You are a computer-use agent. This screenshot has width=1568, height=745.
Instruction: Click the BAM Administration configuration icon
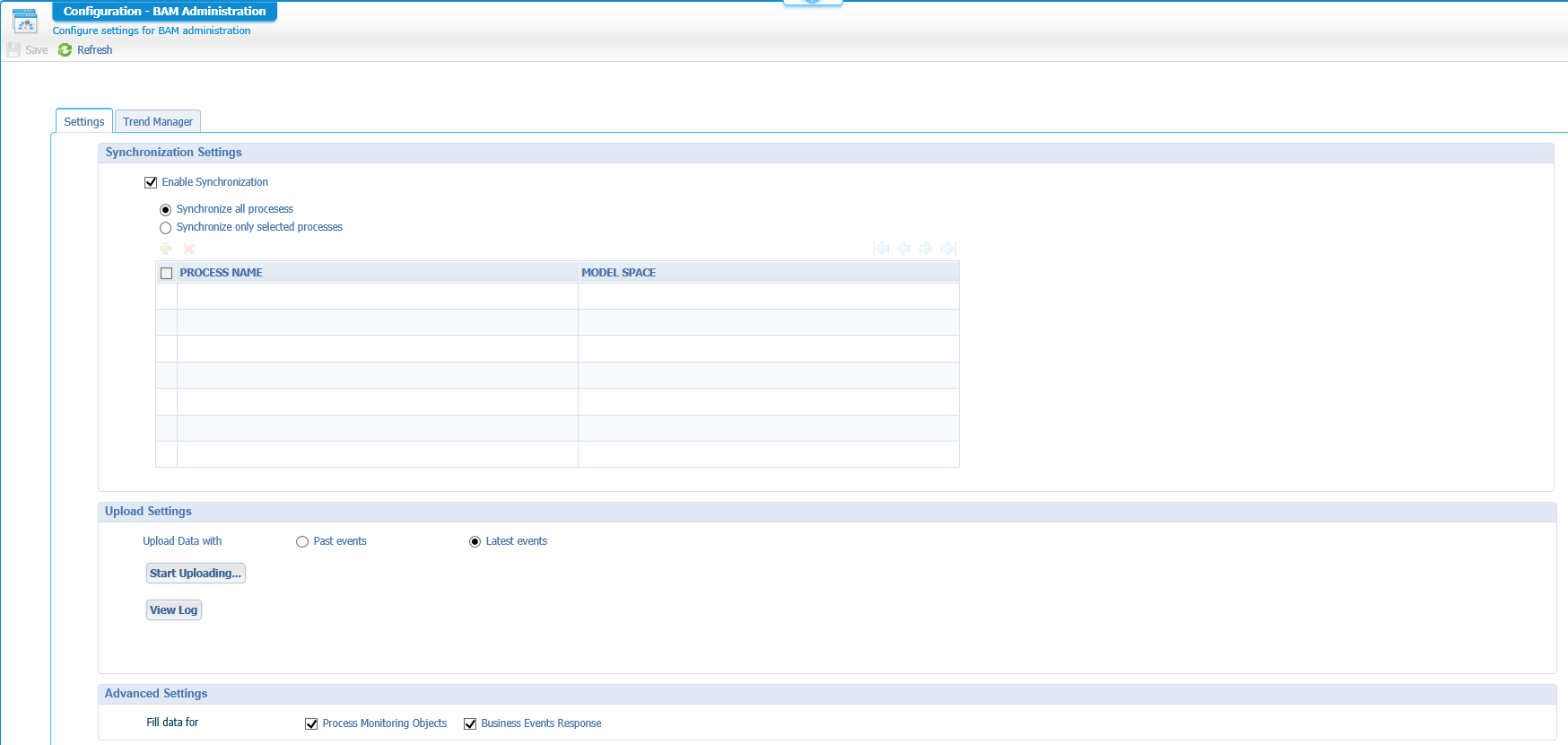tap(25, 22)
